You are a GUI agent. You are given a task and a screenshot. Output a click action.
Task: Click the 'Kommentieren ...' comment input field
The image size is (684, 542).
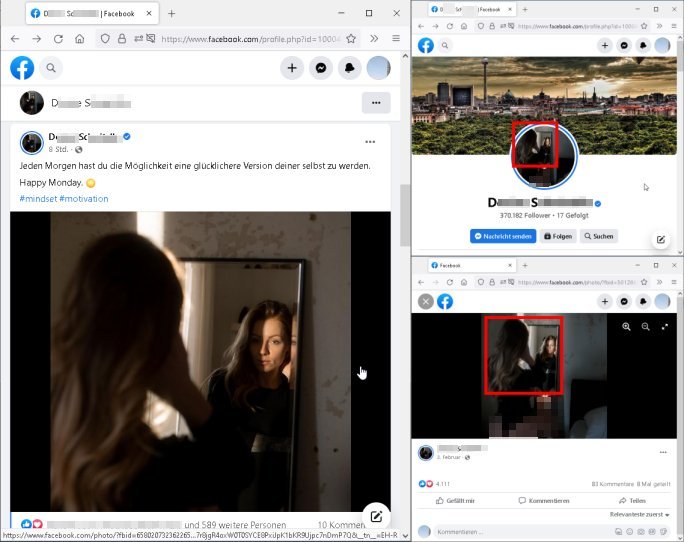click(523, 532)
